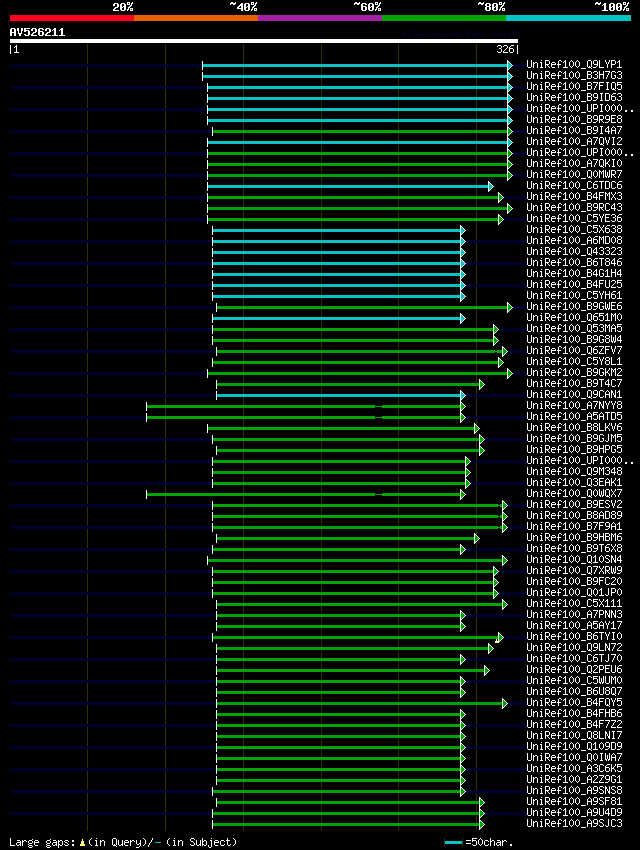Screen dimensions: 640x850
Task: Open hit UniRef100_A7PNN3
Action: [574, 614]
